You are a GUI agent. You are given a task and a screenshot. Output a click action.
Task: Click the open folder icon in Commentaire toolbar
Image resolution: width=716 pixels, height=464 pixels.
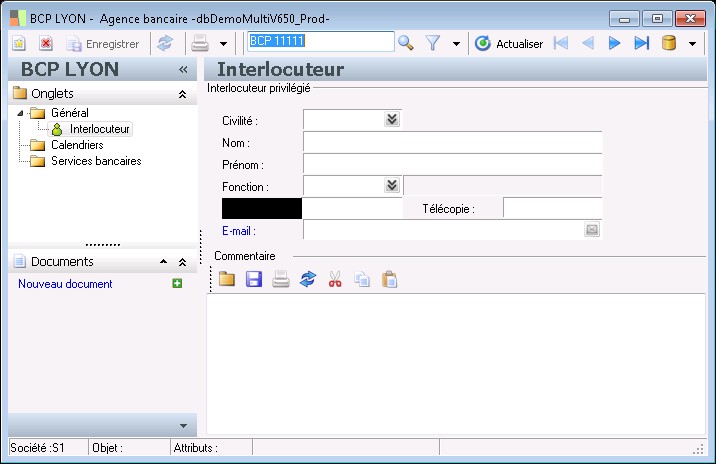(x=226, y=279)
